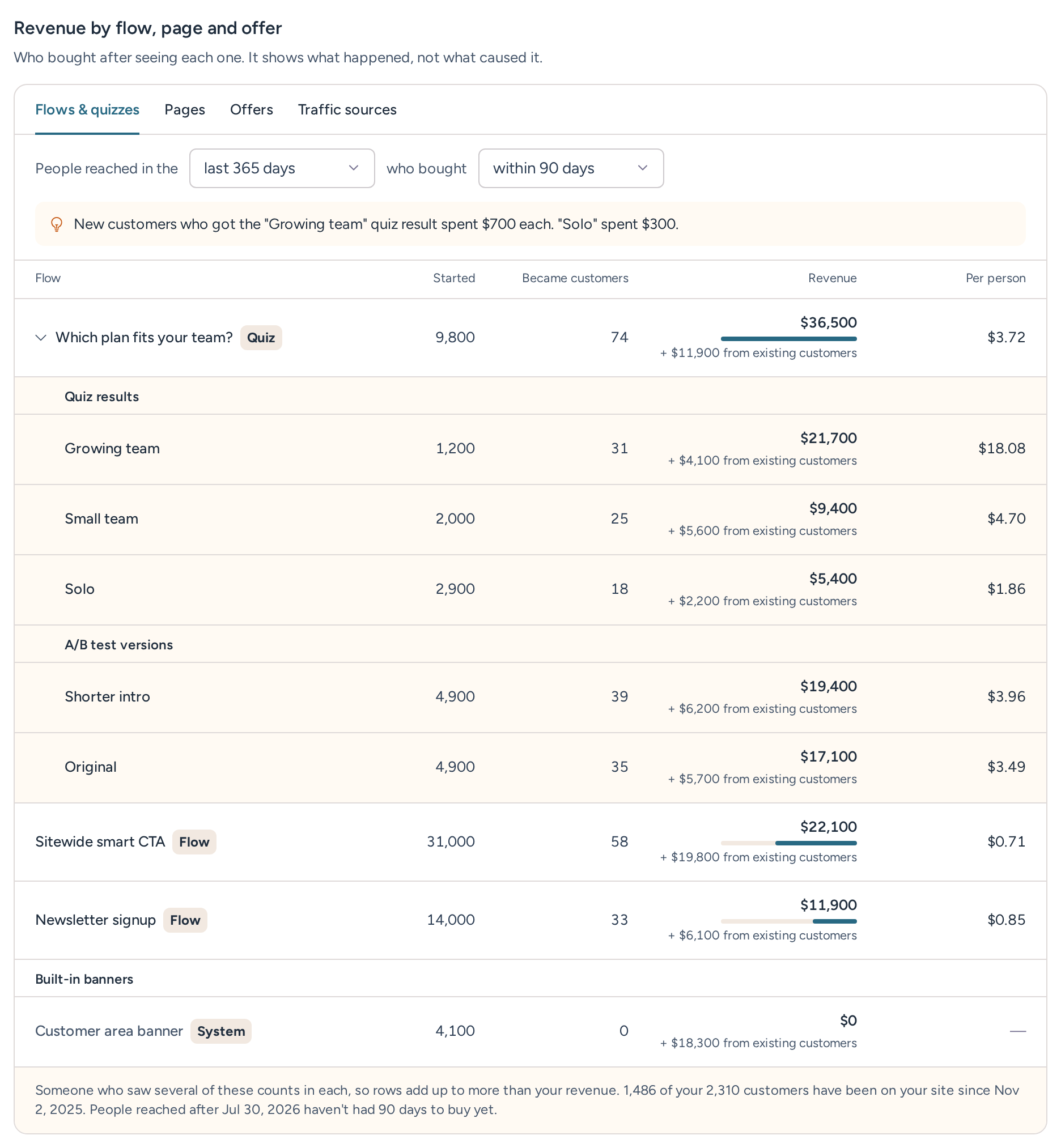Click the 'Quiz results' section heading
The image size is (1061, 1148).
click(101, 397)
